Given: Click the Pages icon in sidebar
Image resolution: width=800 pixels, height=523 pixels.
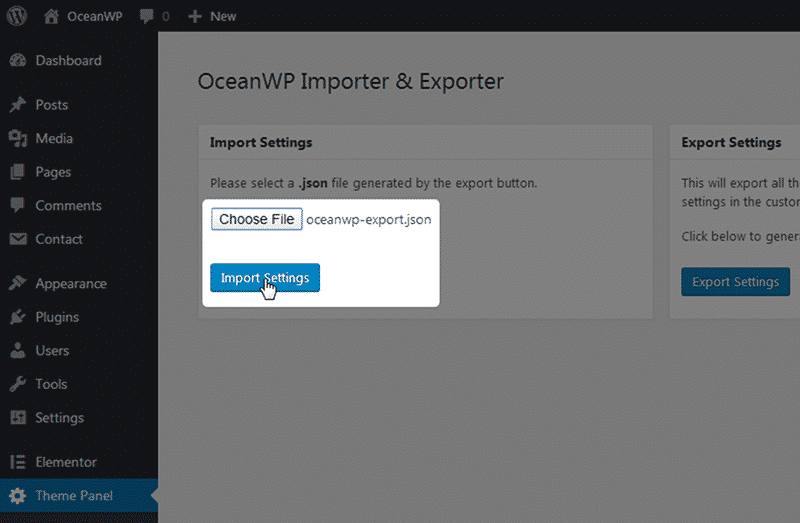Looking at the screenshot, I should 18,172.
